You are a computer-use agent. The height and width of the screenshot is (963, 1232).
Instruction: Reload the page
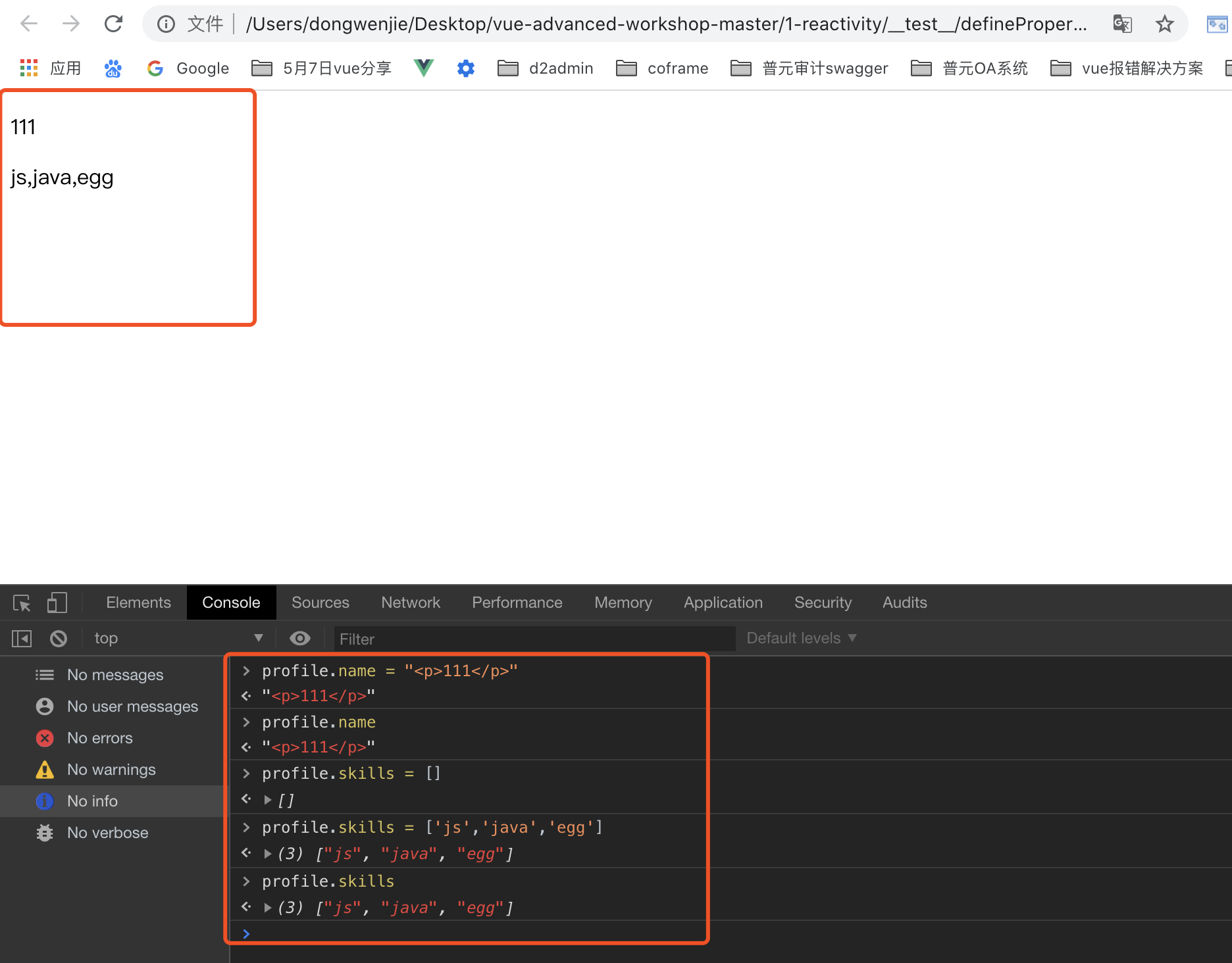coord(113,24)
